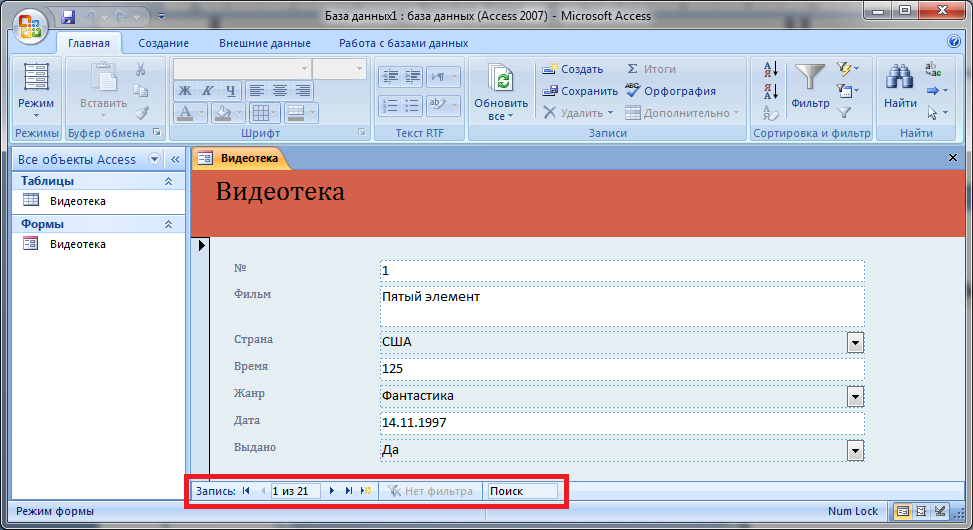Pick the fill color bucket button

click(222, 113)
